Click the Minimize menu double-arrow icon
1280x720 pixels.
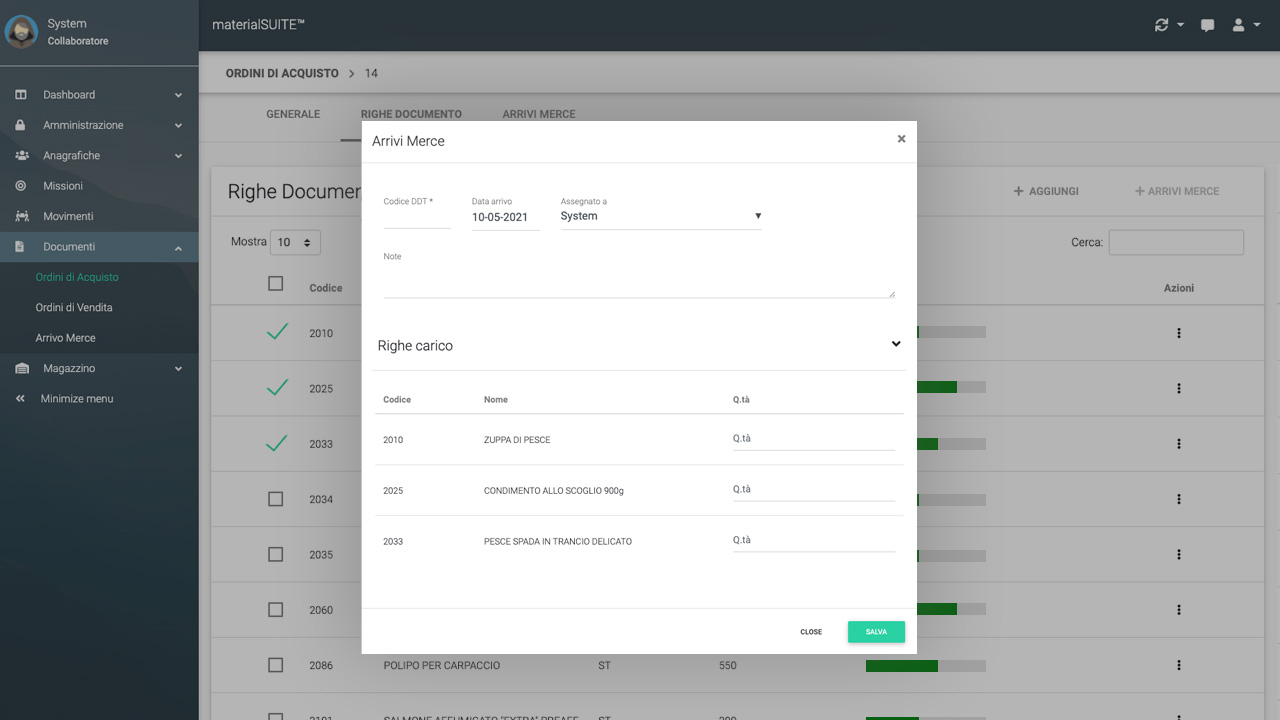[x=20, y=399]
